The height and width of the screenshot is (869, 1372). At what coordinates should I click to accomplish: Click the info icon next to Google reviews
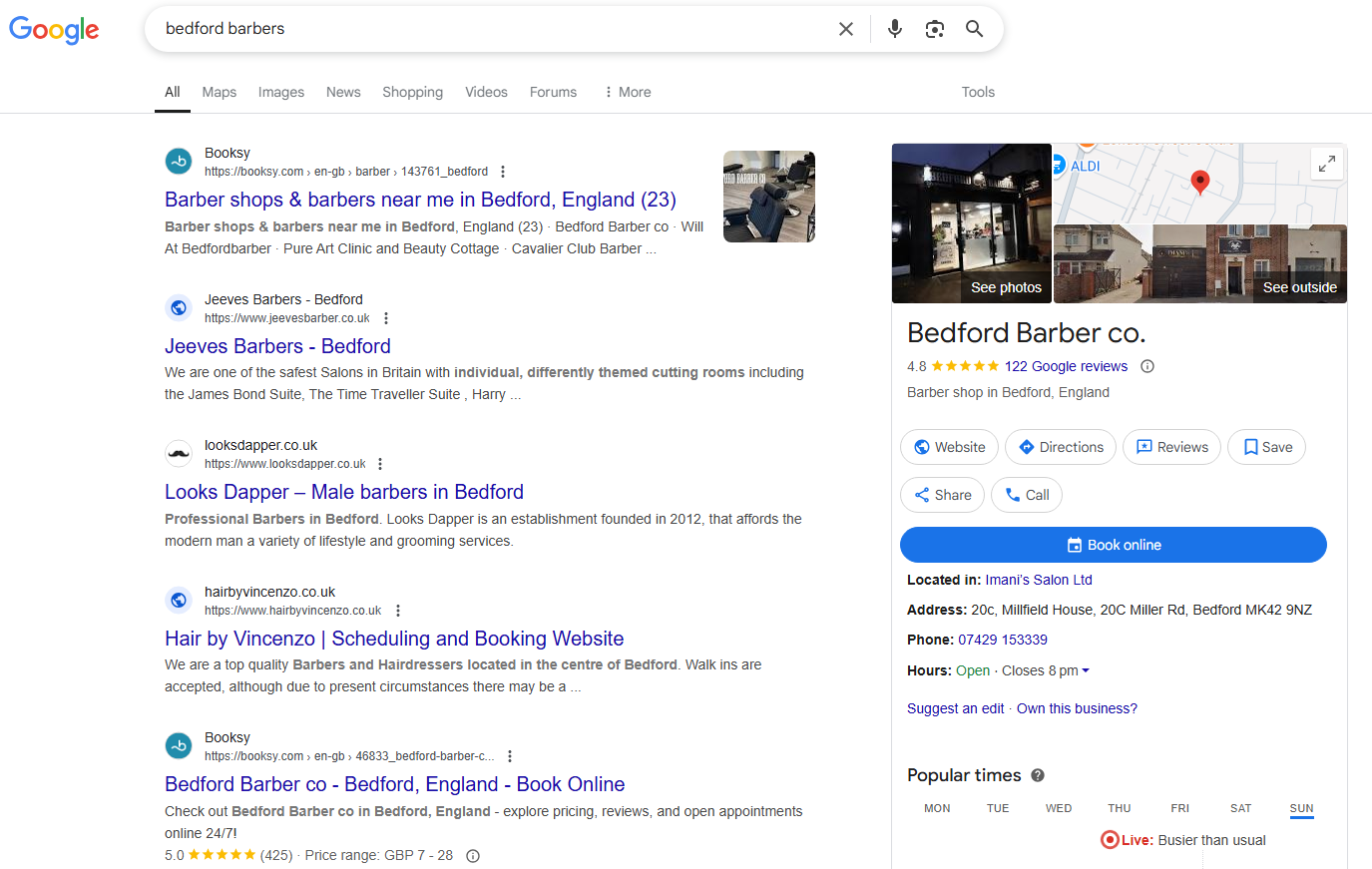point(1147,366)
